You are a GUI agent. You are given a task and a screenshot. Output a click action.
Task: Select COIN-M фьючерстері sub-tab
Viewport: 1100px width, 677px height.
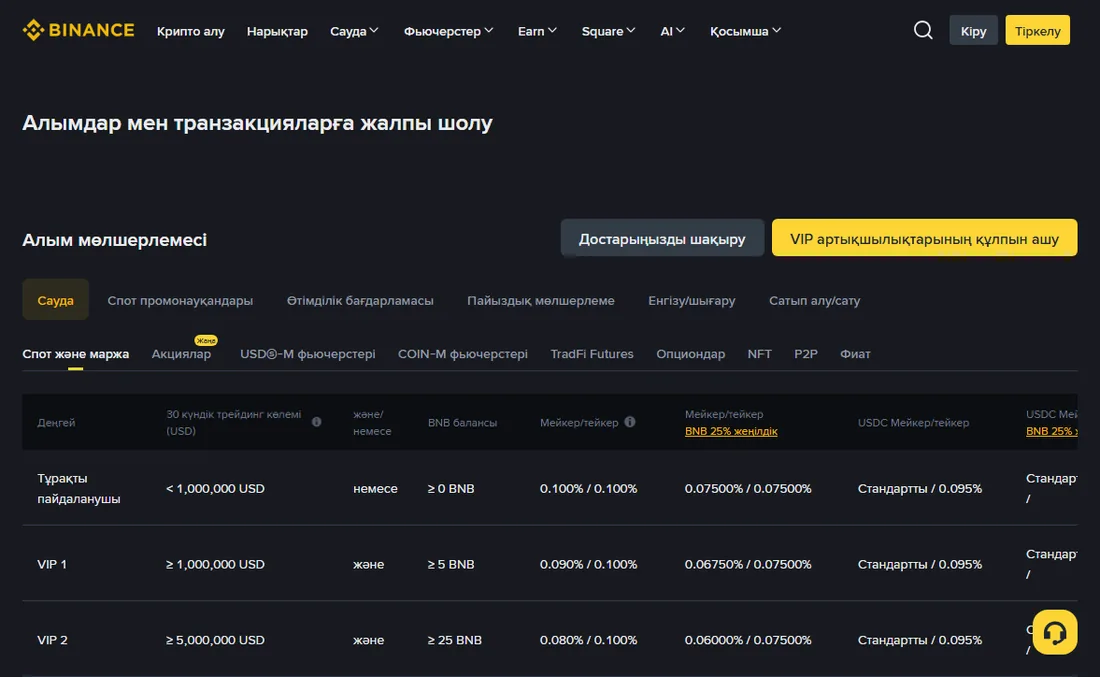coord(462,354)
